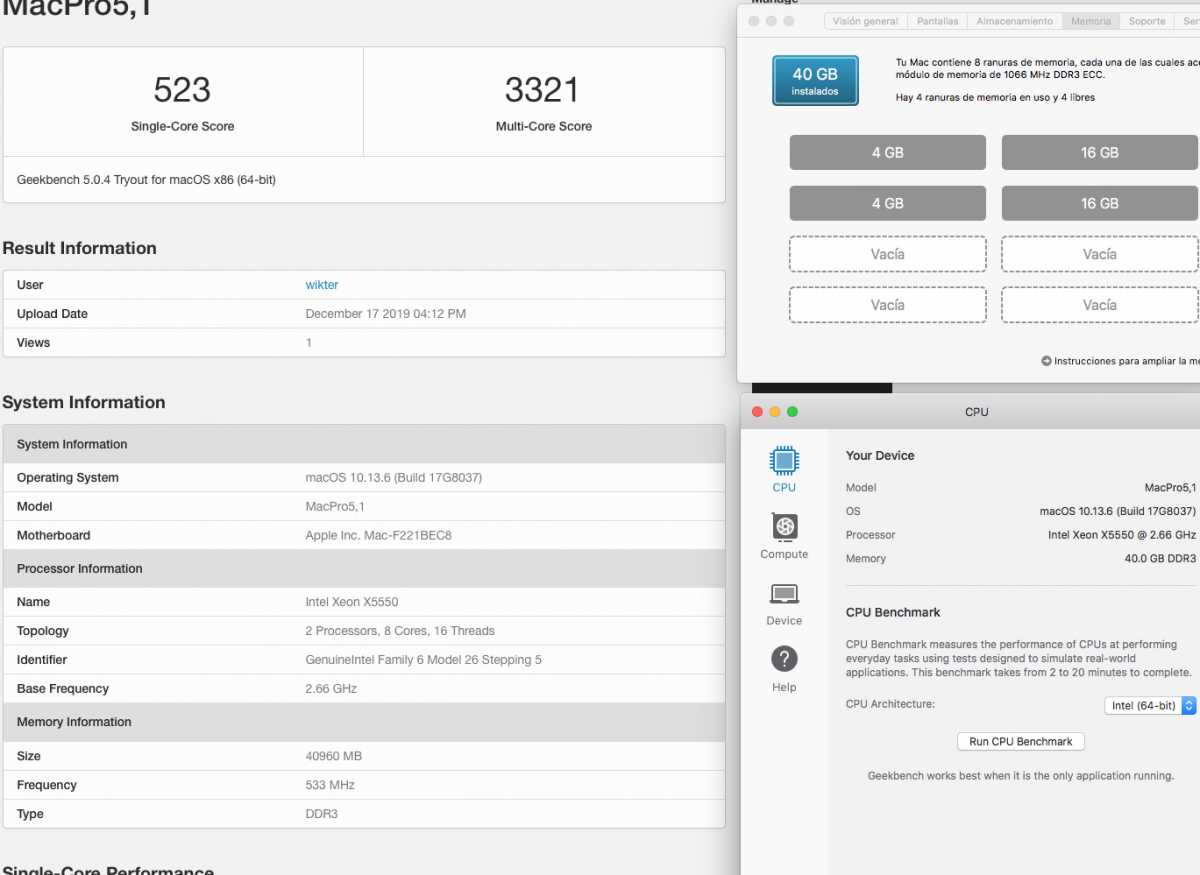Start the test with Run CPU Benchmark

(x=1021, y=742)
